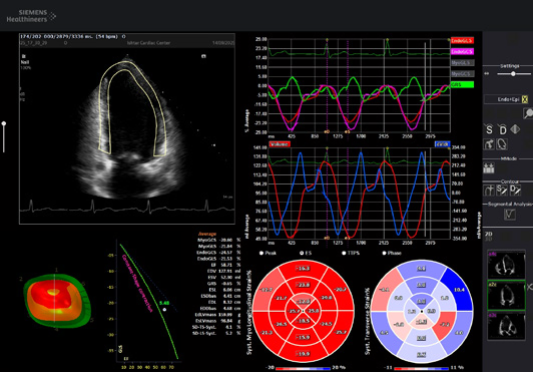This screenshot has height=372, width=533.
Task: Click the Siemens Healthineers logo
Action: coord(31,16)
